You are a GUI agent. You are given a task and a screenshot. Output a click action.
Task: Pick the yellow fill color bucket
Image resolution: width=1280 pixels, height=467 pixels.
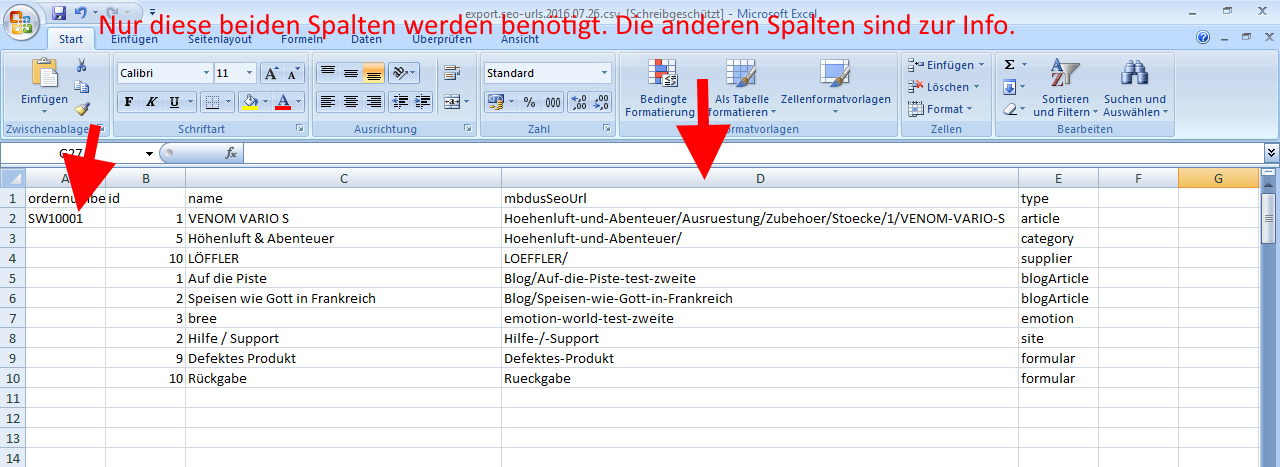[x=250, y=102]
